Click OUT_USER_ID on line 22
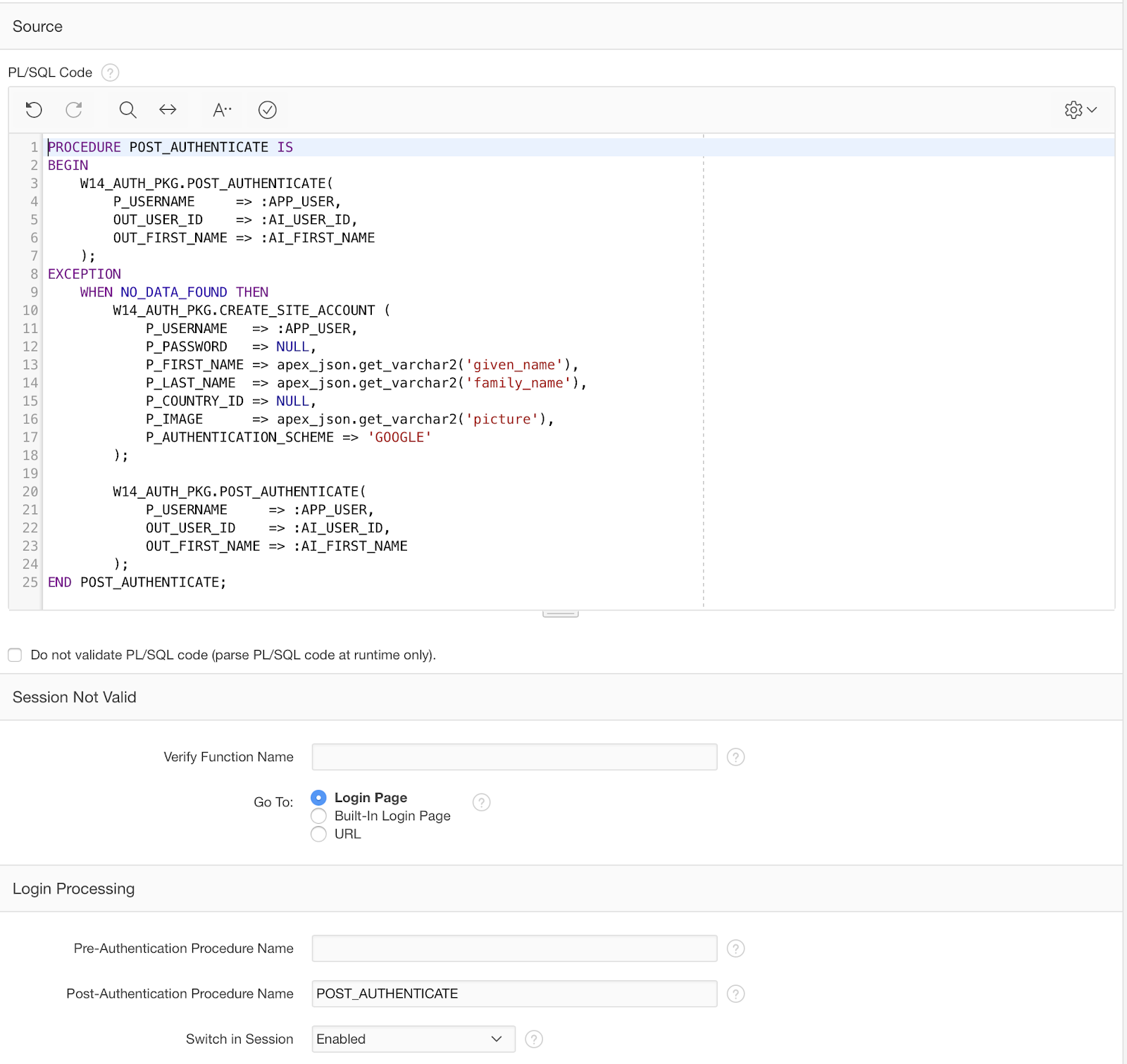Image resolution: width=1127 pixels, height=1064 pixels. (x=191, y=528)
